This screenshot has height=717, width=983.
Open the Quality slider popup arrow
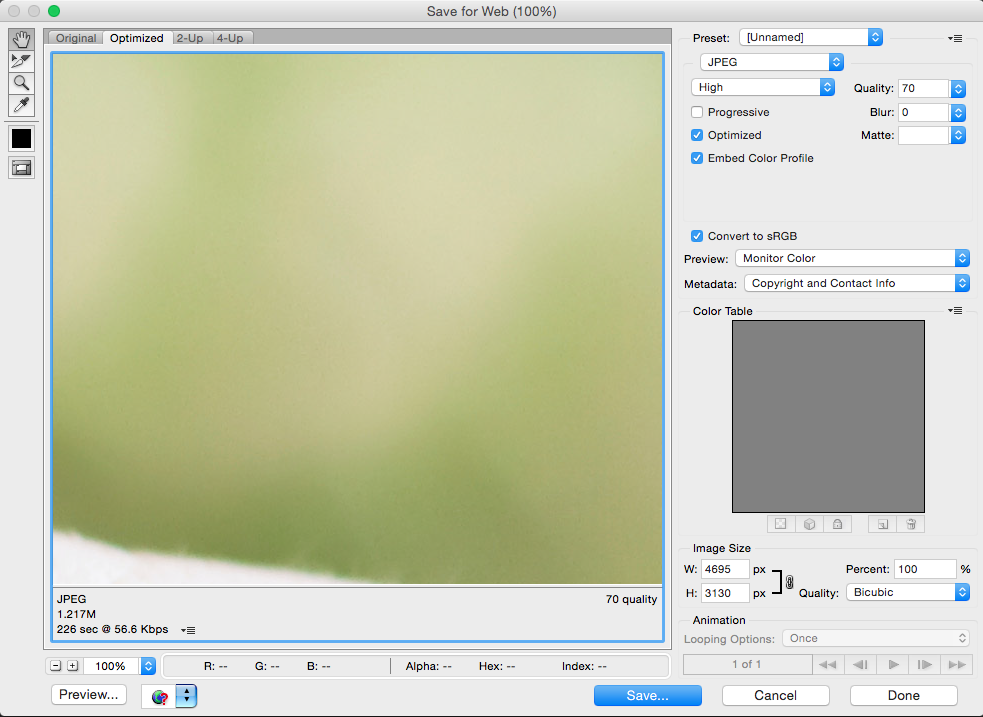click(958, 88)
